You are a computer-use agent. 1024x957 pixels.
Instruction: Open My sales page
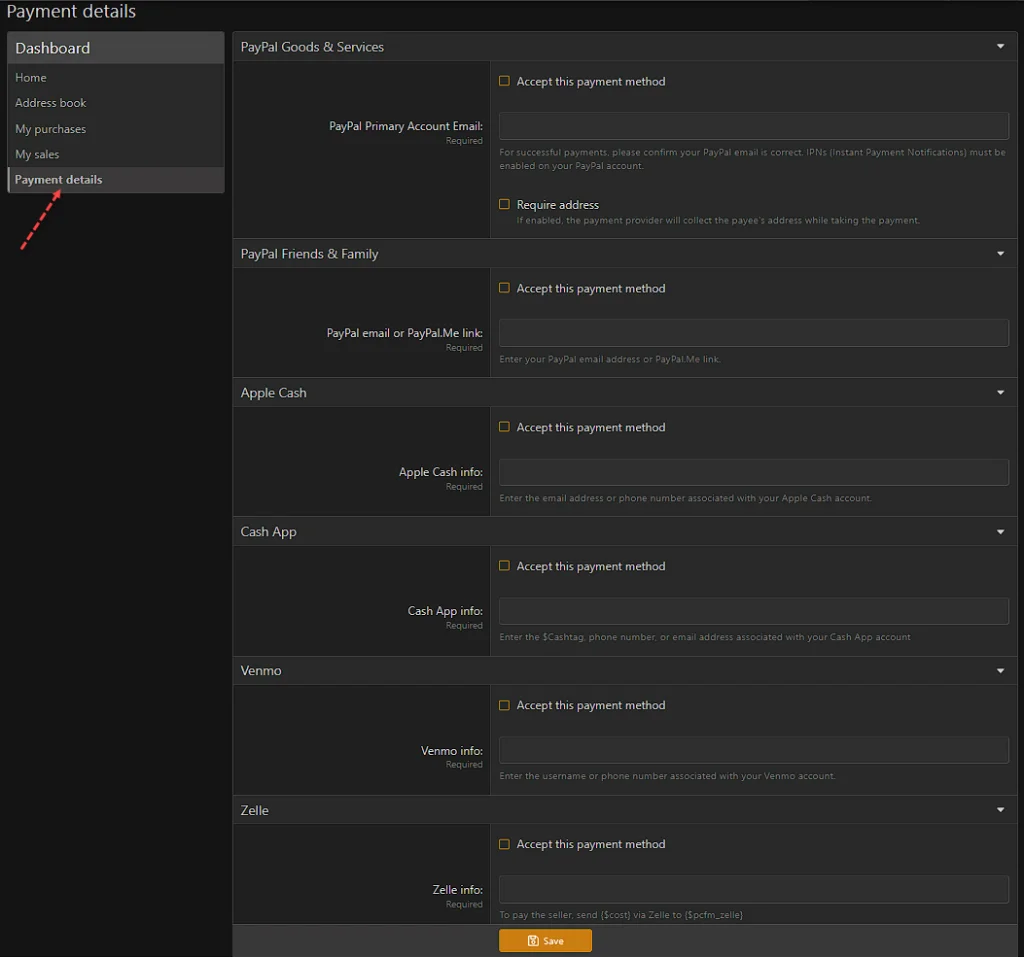tap(37, 154)
